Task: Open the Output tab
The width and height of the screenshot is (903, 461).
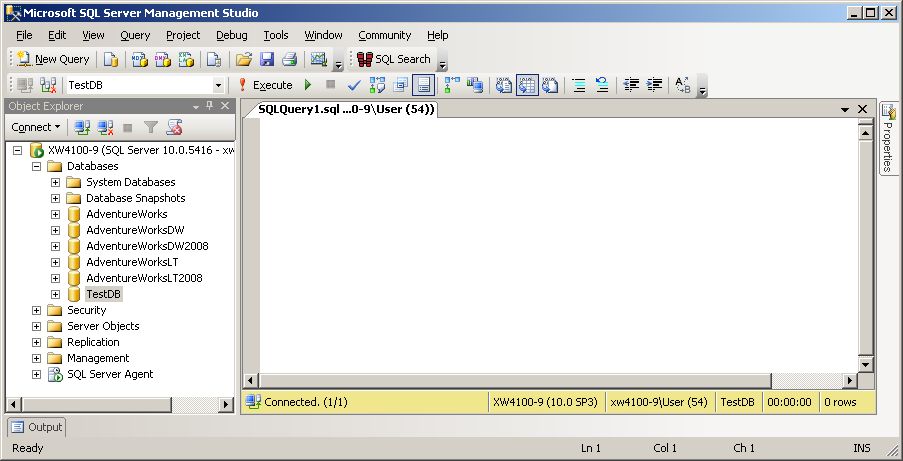Action: tap(37, 427)
